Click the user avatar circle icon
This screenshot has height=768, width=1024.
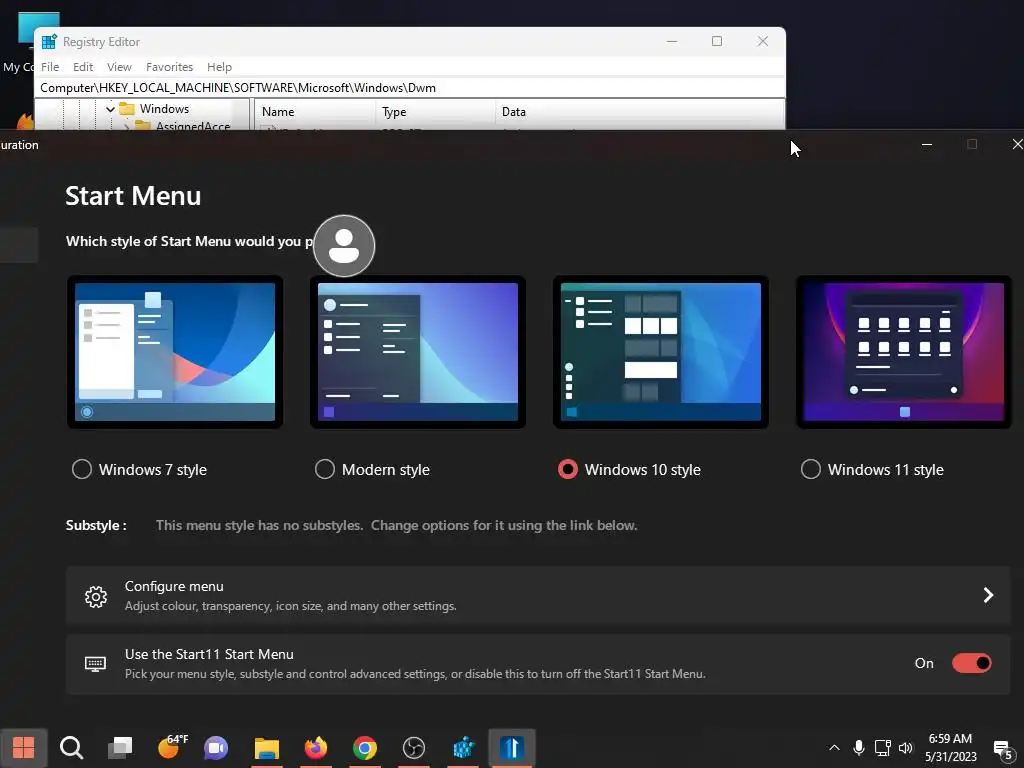tap(344, 246)
